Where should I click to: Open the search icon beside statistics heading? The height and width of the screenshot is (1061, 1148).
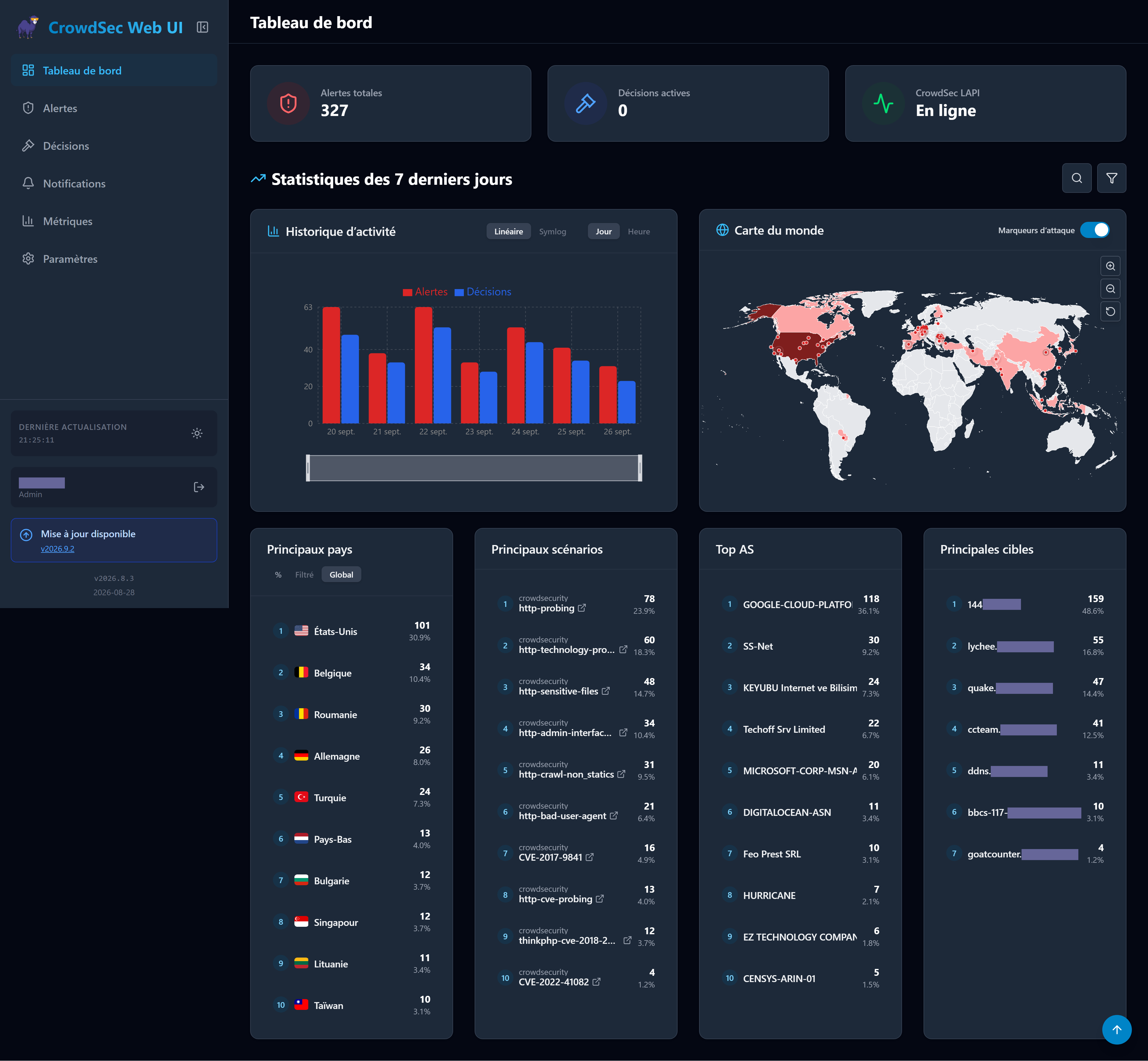(x=1077, y=178)
